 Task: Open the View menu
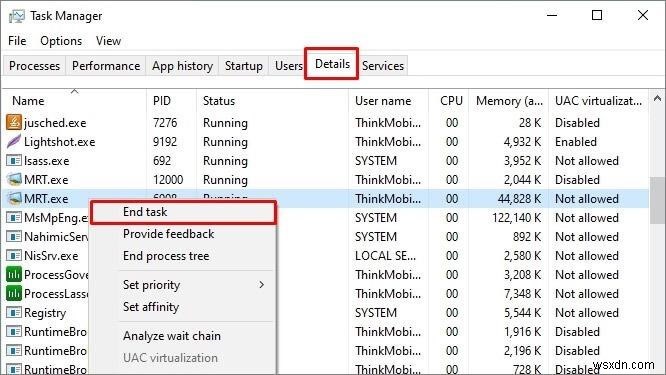click(108, 41)
